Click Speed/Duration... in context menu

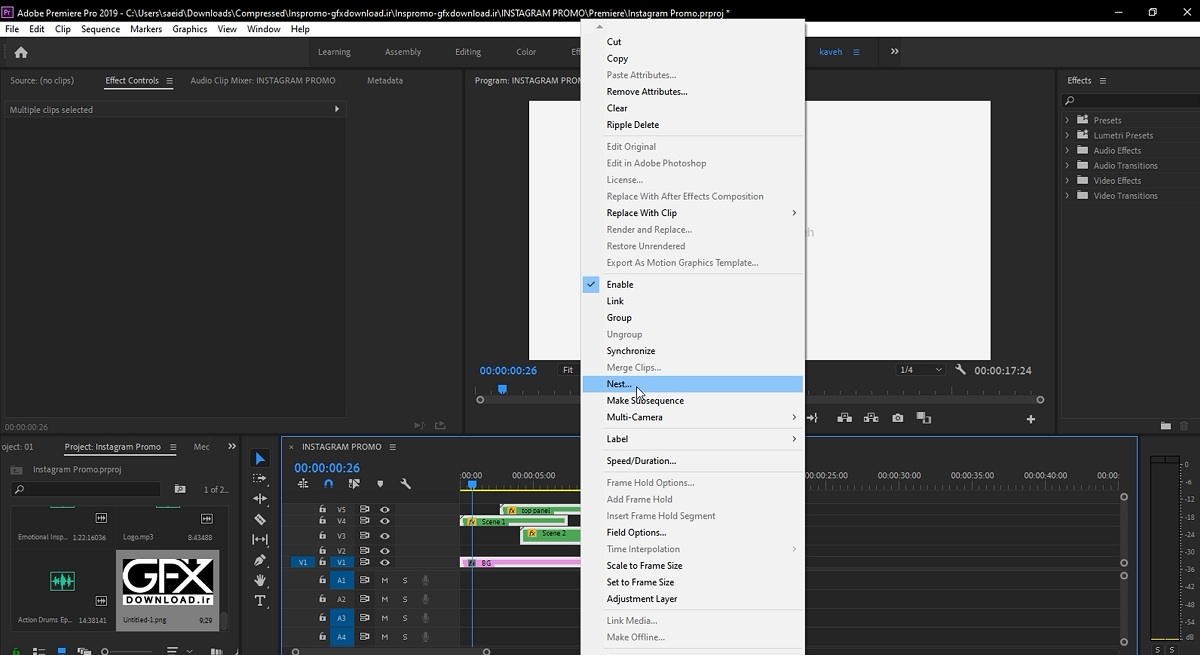(x=641, y=461)
